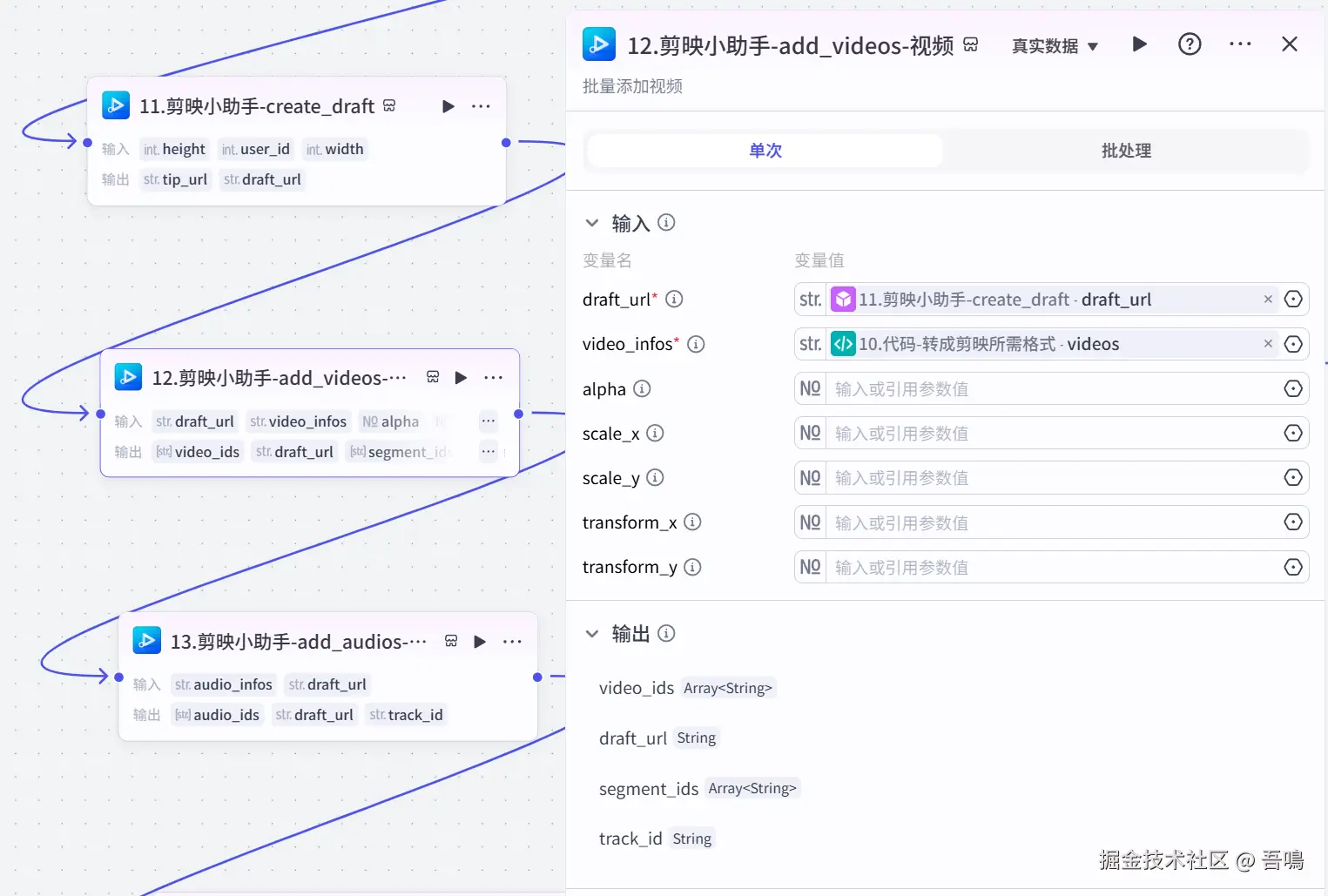Open the panel header more options menu
This screenshot has height=896, width=1328.
(1240, 44)
